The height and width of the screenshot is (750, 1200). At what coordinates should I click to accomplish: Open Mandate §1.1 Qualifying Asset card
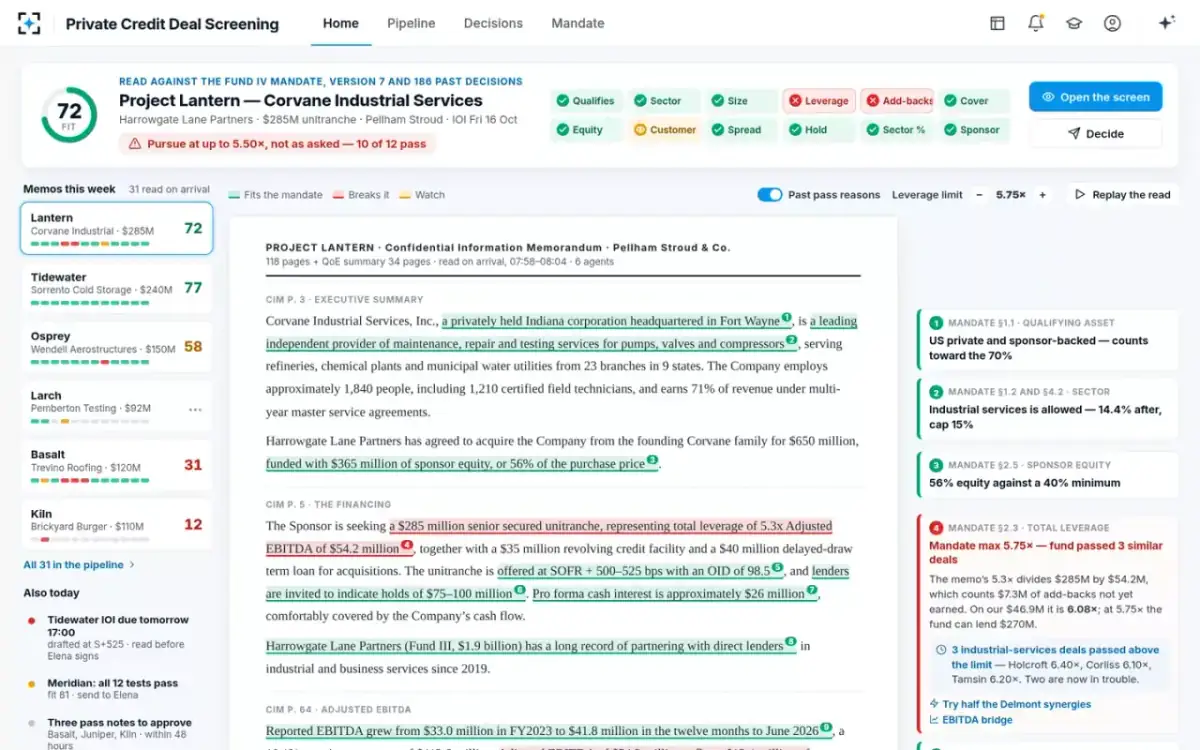pyautogui.click(x=1047, y=339)
